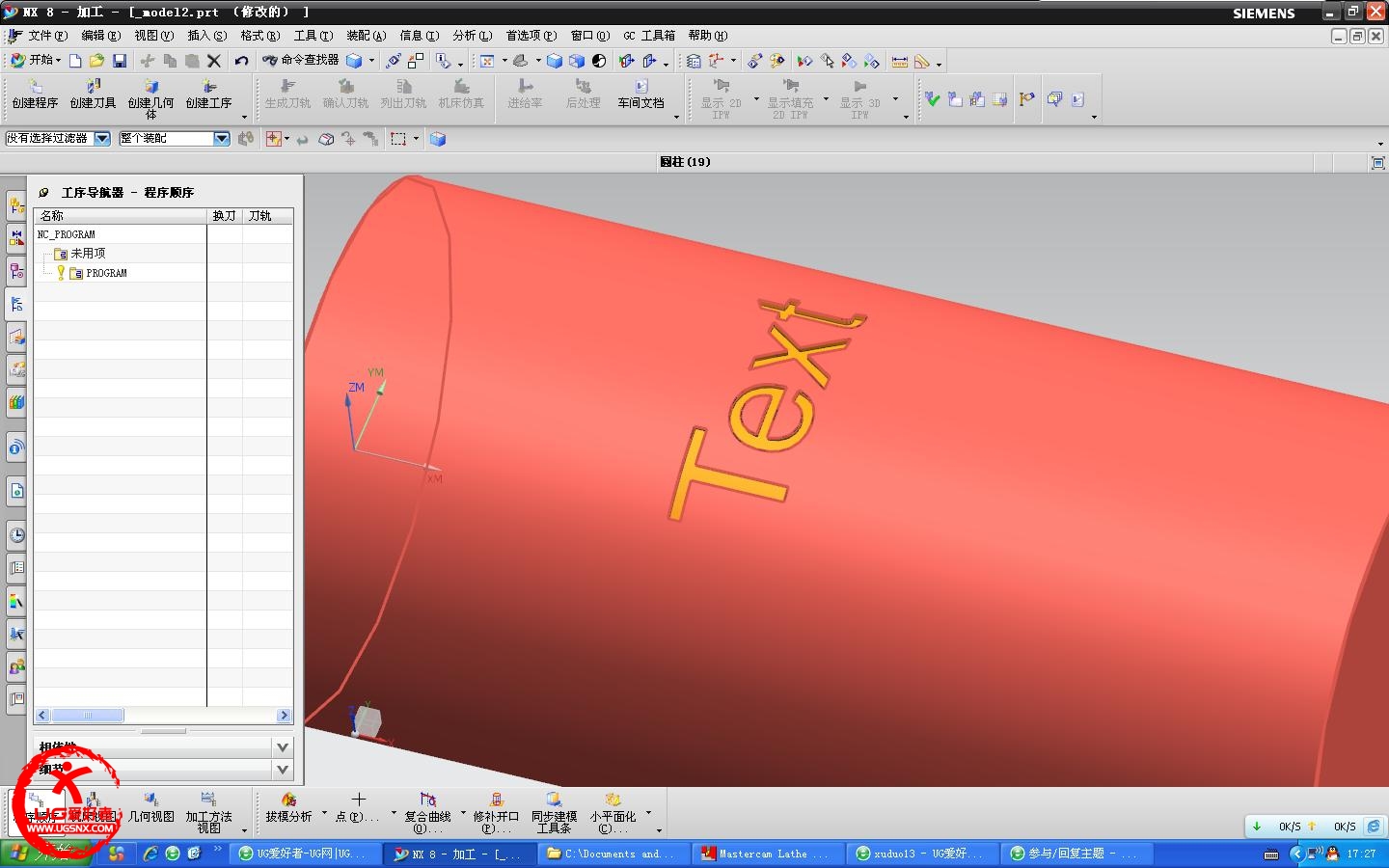
Task: Click the fit view icon
Action: pos(487,61)
